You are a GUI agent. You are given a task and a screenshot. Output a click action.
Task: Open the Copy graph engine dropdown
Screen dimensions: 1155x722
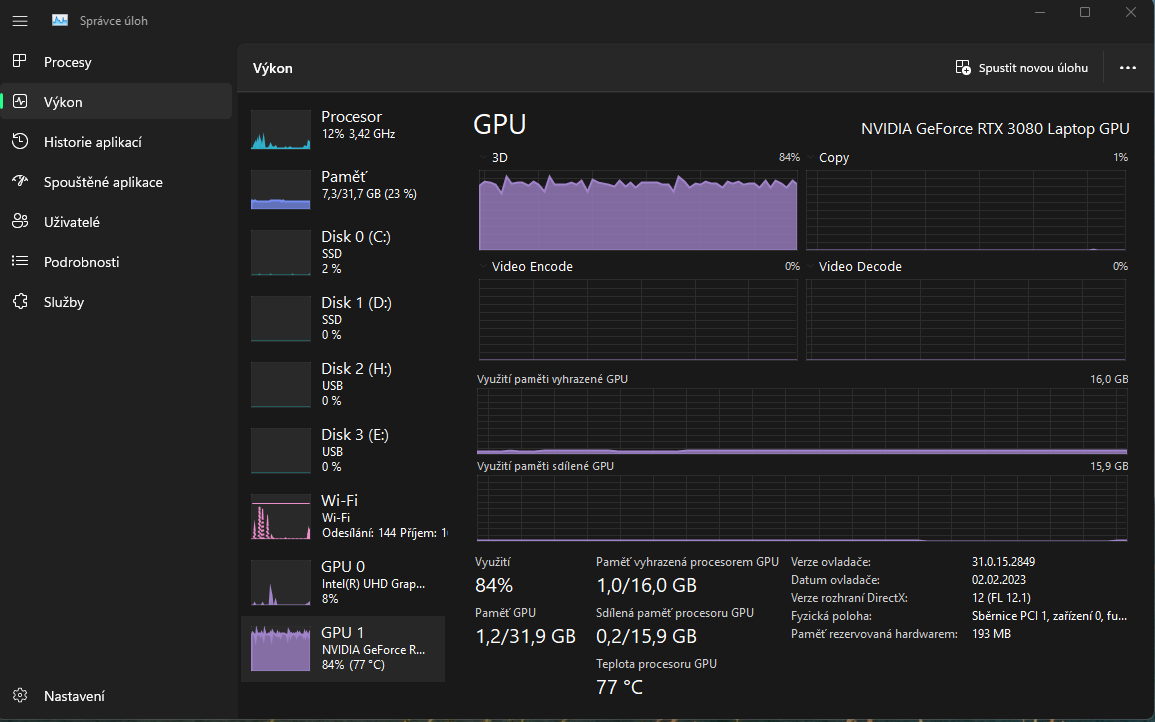812,158
